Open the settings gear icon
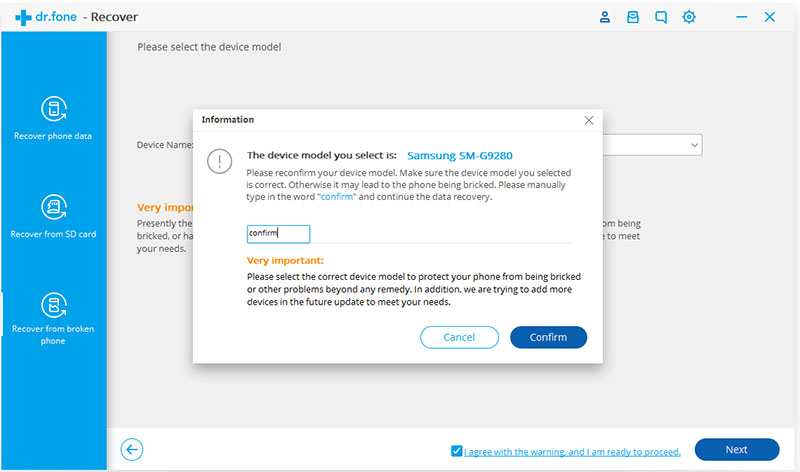Image resolution: width=800 pixels, height=472 pixels. click(x=689, y=17)
